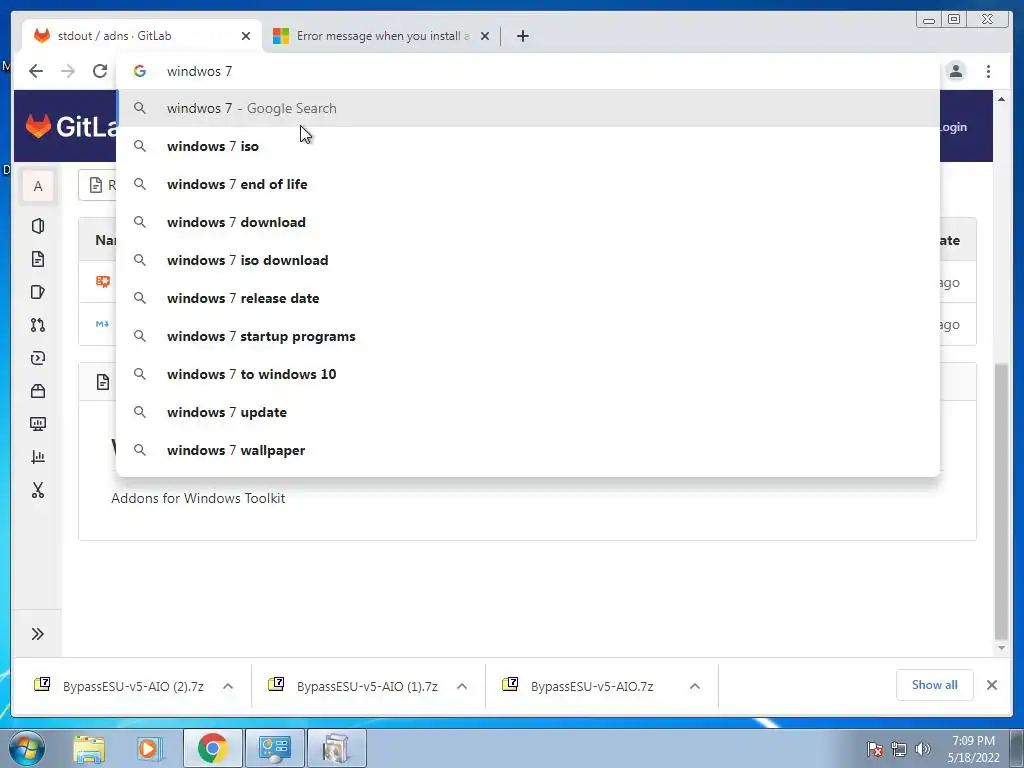The height and width of the screenshot is (768, 1024).
Task: Open Control Panel taskbar item
Action: point(274,748)
